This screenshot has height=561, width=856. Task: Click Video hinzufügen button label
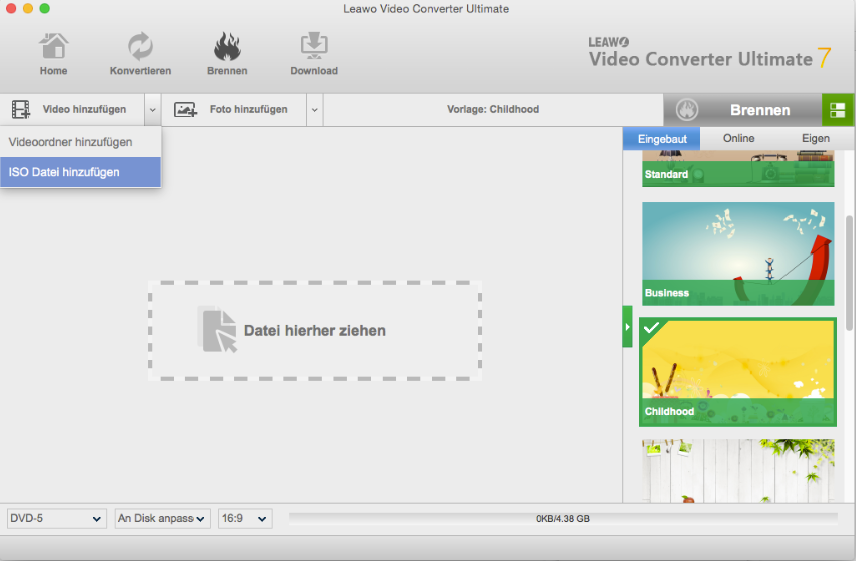[x=84, y=109]
